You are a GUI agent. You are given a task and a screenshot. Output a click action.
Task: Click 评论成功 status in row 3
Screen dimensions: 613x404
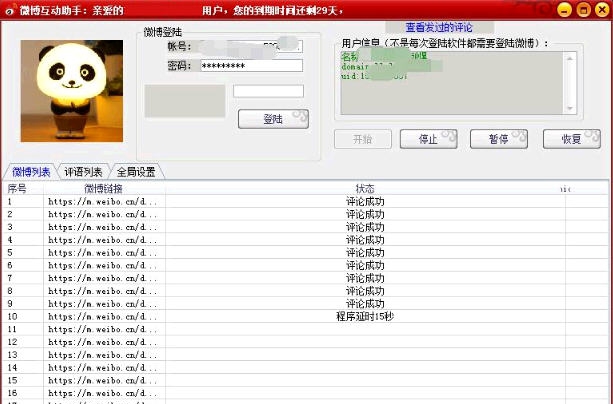pyautogui.click(x=365, y=227)
